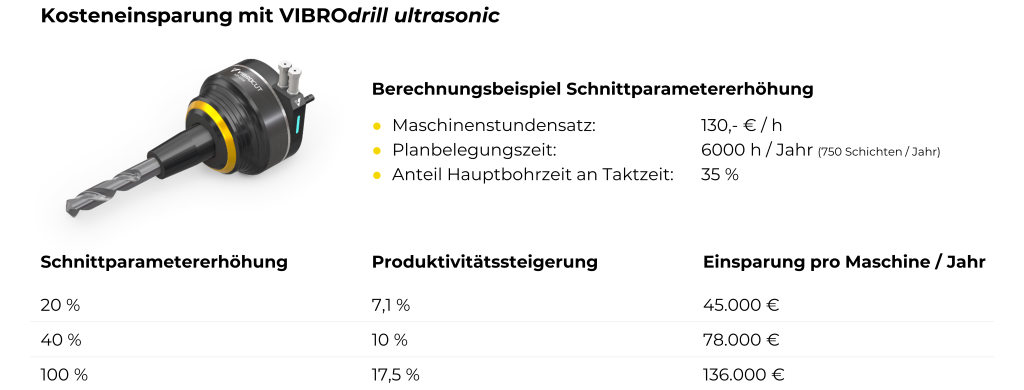Click the yellow bullet before Planbelegungszeit
Image resolution: width=1024 pixels, height=390 pixels.
click(x=377, y=151)
